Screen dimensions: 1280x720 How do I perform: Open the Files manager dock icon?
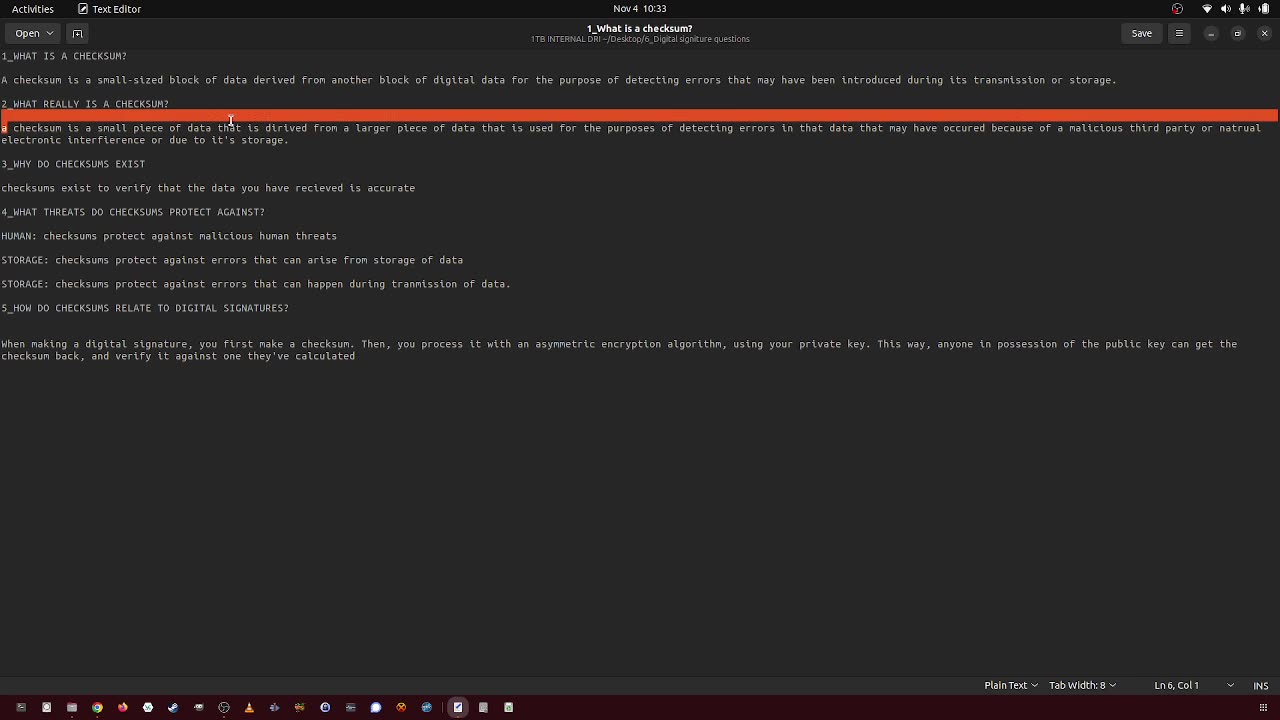click(72, 707)
